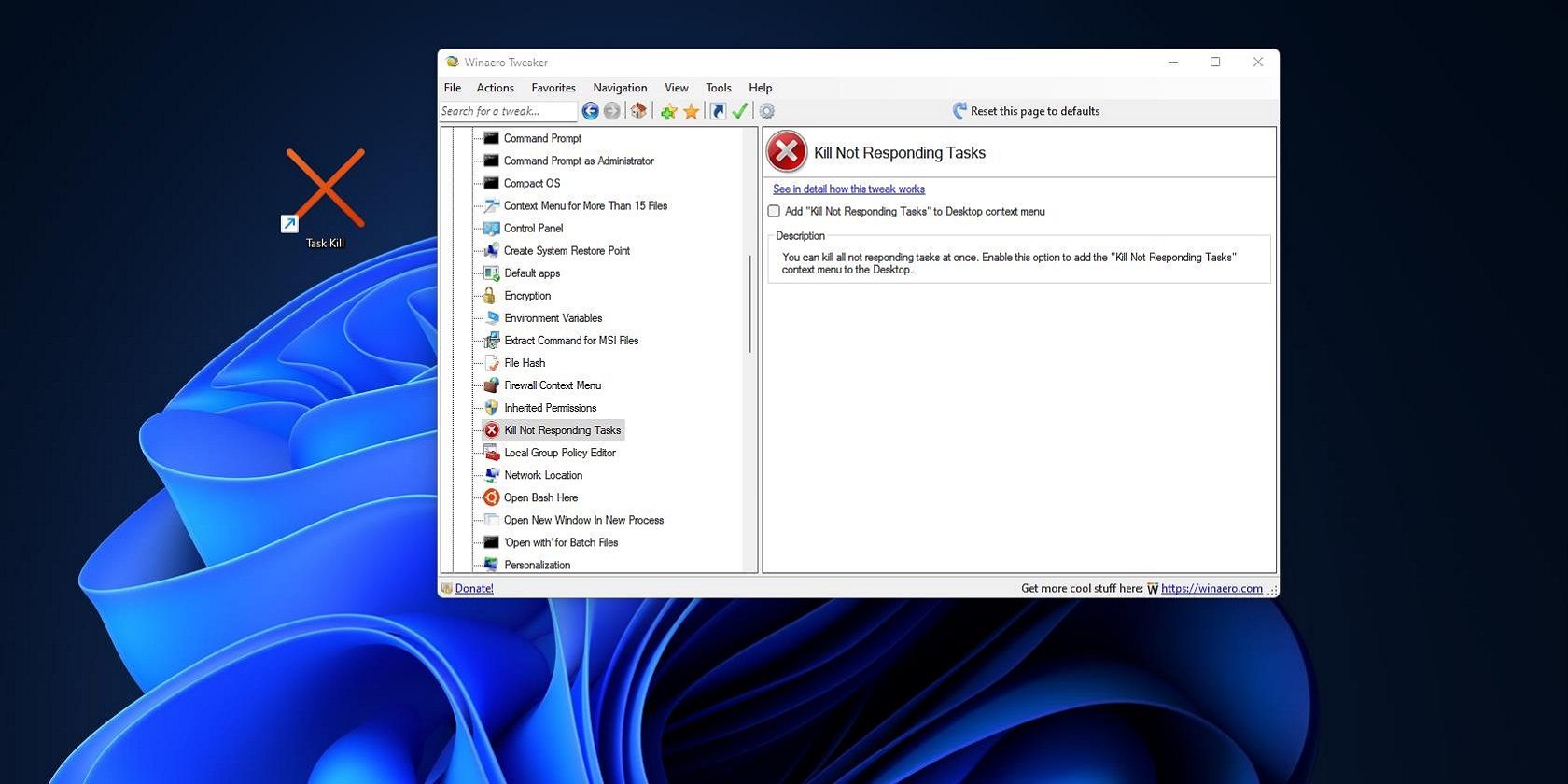The image size is (1568, 784).
Task: Select Firewall Context Menu in the tree
Action: click(553, 385)
